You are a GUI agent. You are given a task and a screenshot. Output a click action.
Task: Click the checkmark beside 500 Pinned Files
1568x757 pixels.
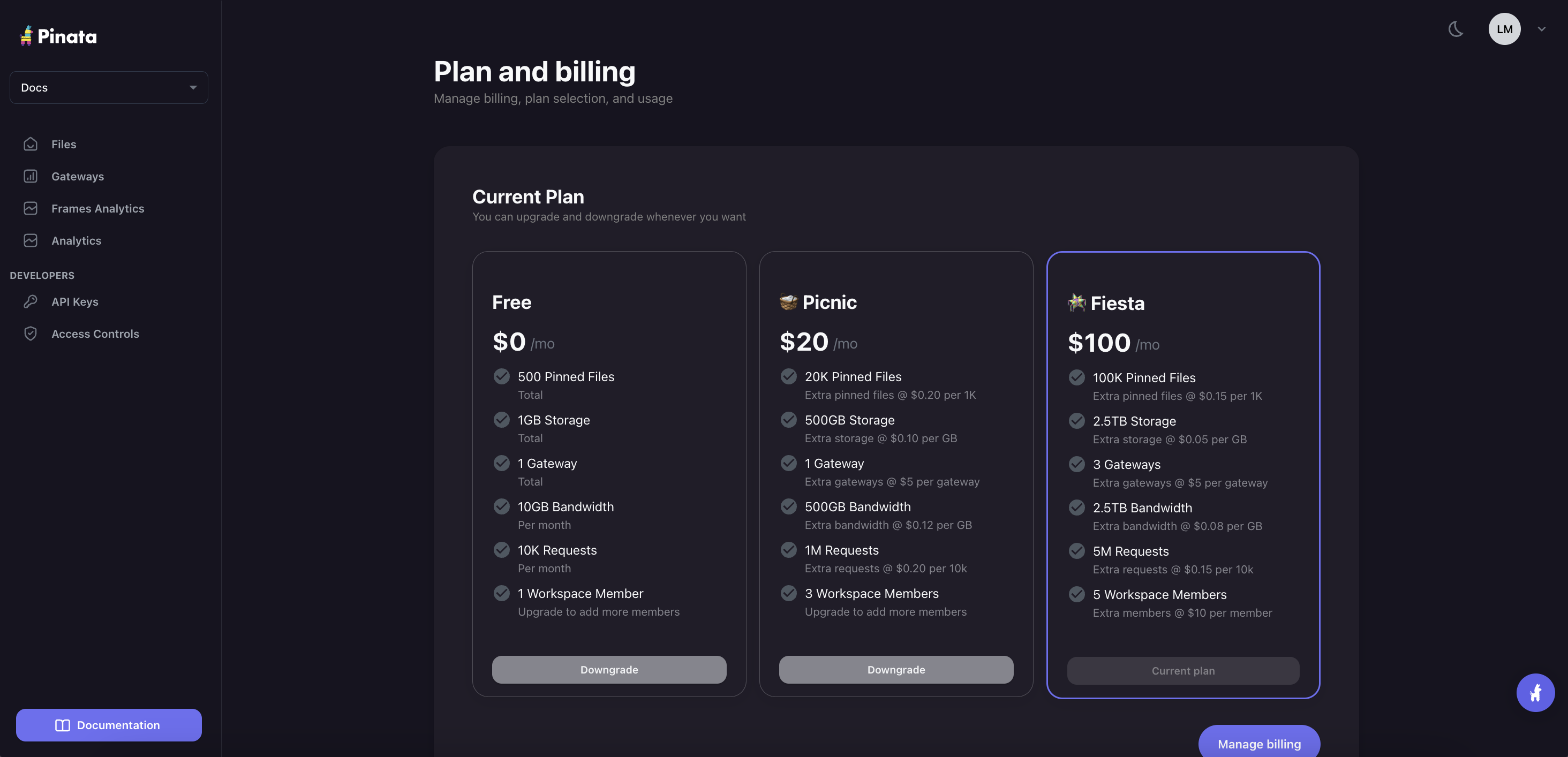502,376
